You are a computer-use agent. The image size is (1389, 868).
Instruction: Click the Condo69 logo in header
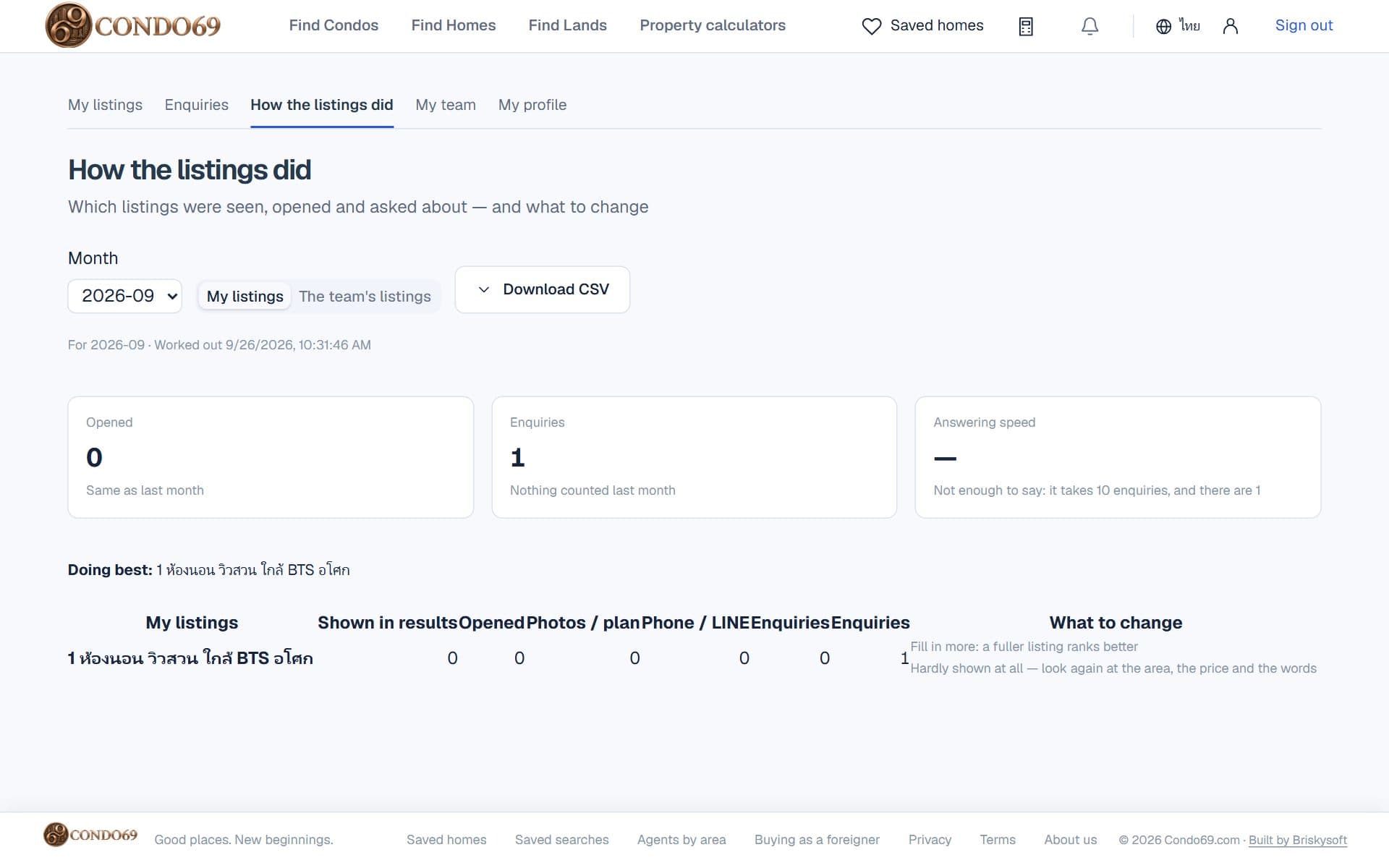pos(133,25)
